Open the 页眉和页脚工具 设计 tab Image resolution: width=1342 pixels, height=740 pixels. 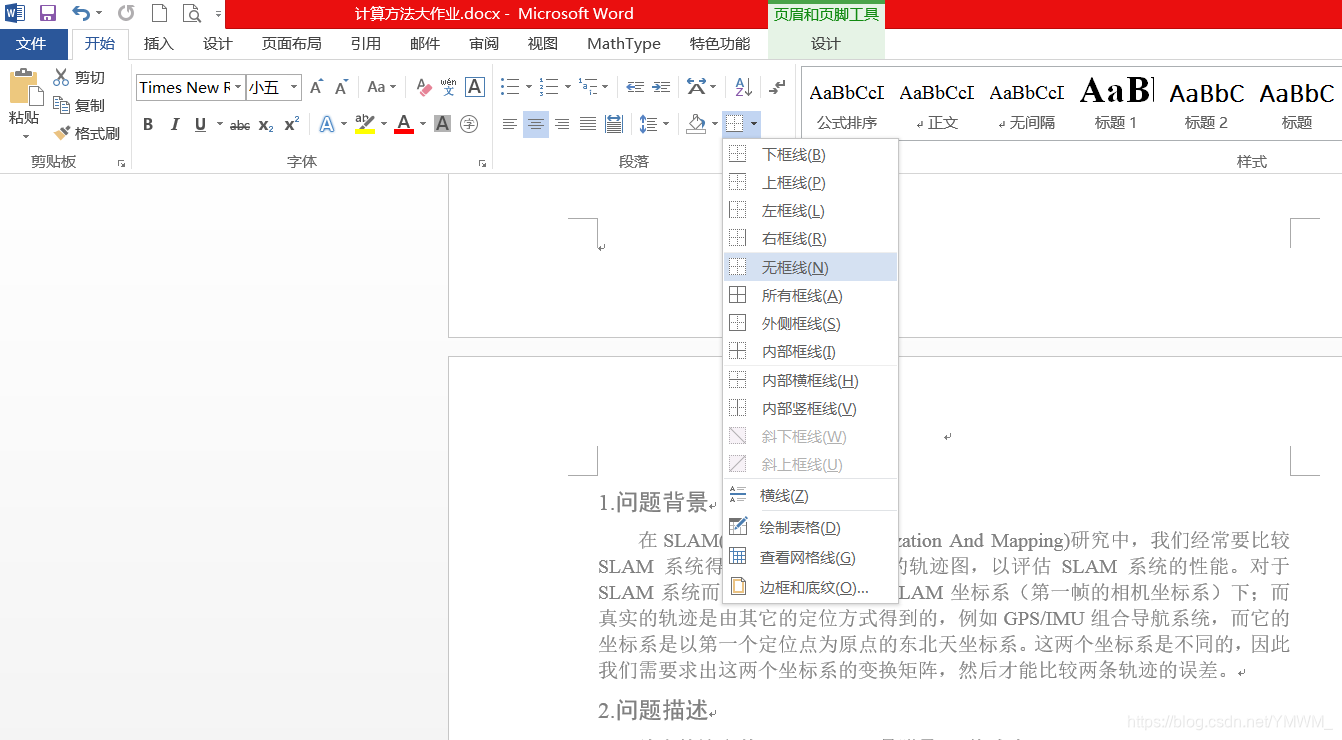click(826, 44)
